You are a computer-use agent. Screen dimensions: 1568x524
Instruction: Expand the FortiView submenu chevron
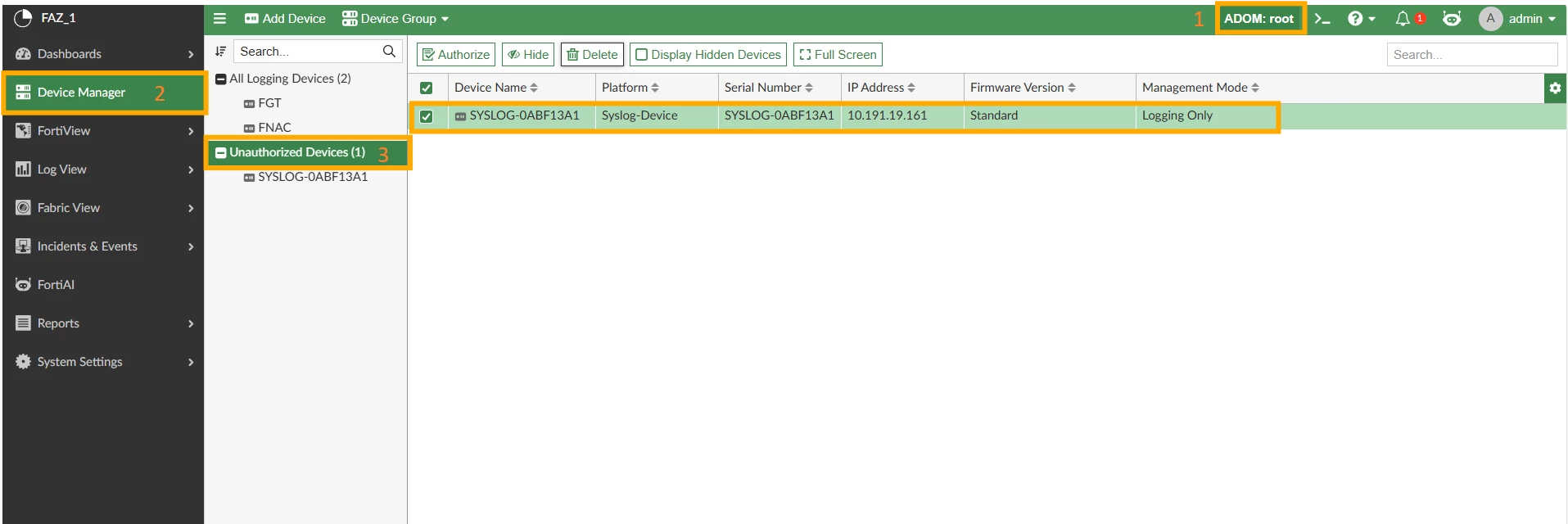(x=191, y=131)
